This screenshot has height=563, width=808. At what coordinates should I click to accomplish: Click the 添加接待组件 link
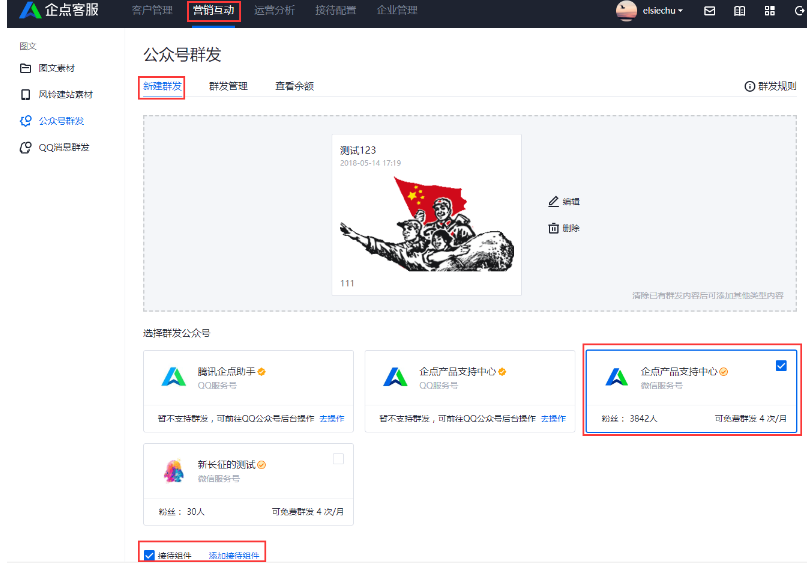click(234, 555)
